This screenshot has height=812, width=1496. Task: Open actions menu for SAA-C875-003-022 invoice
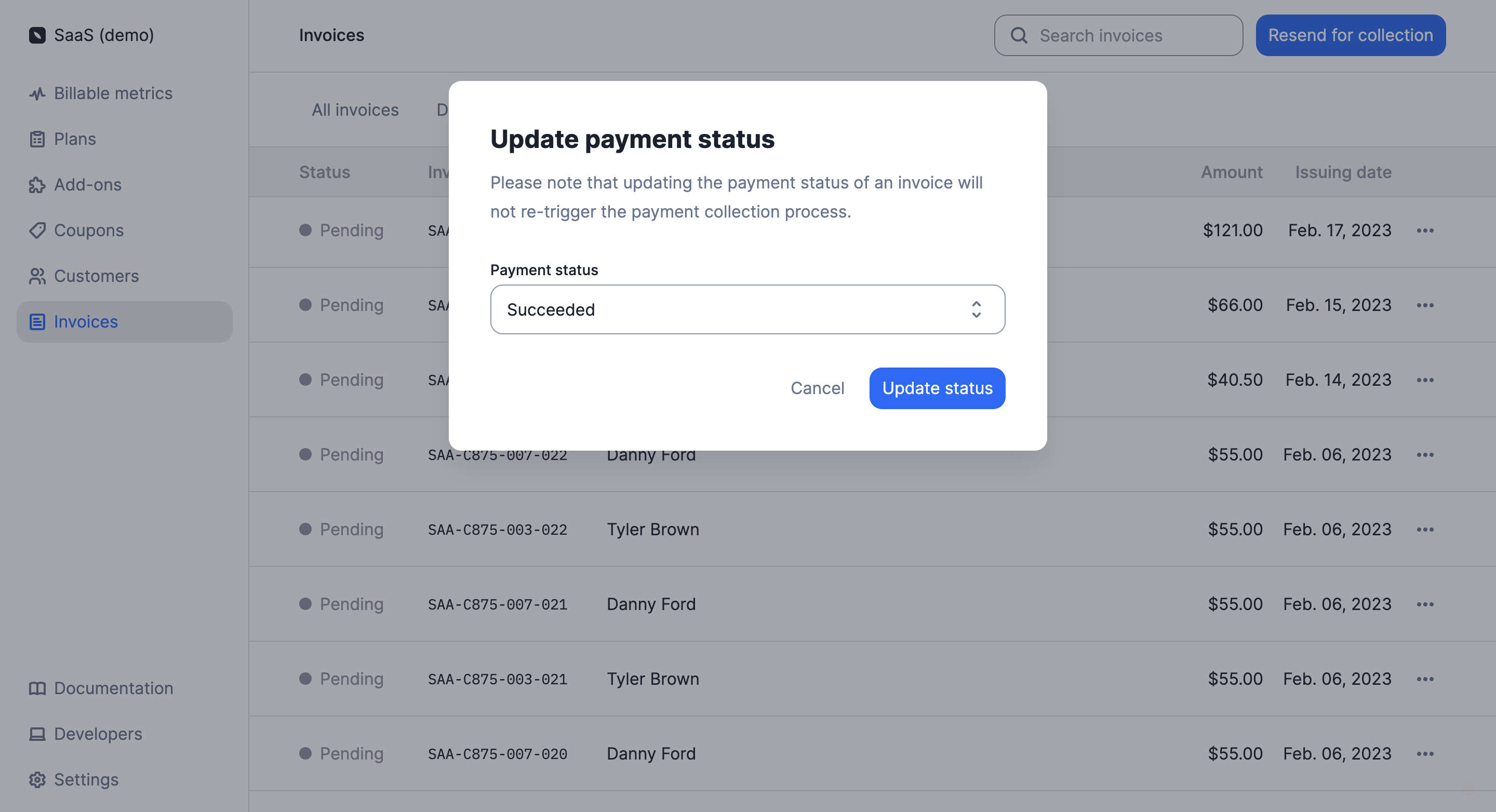[x=1424, y=530]
